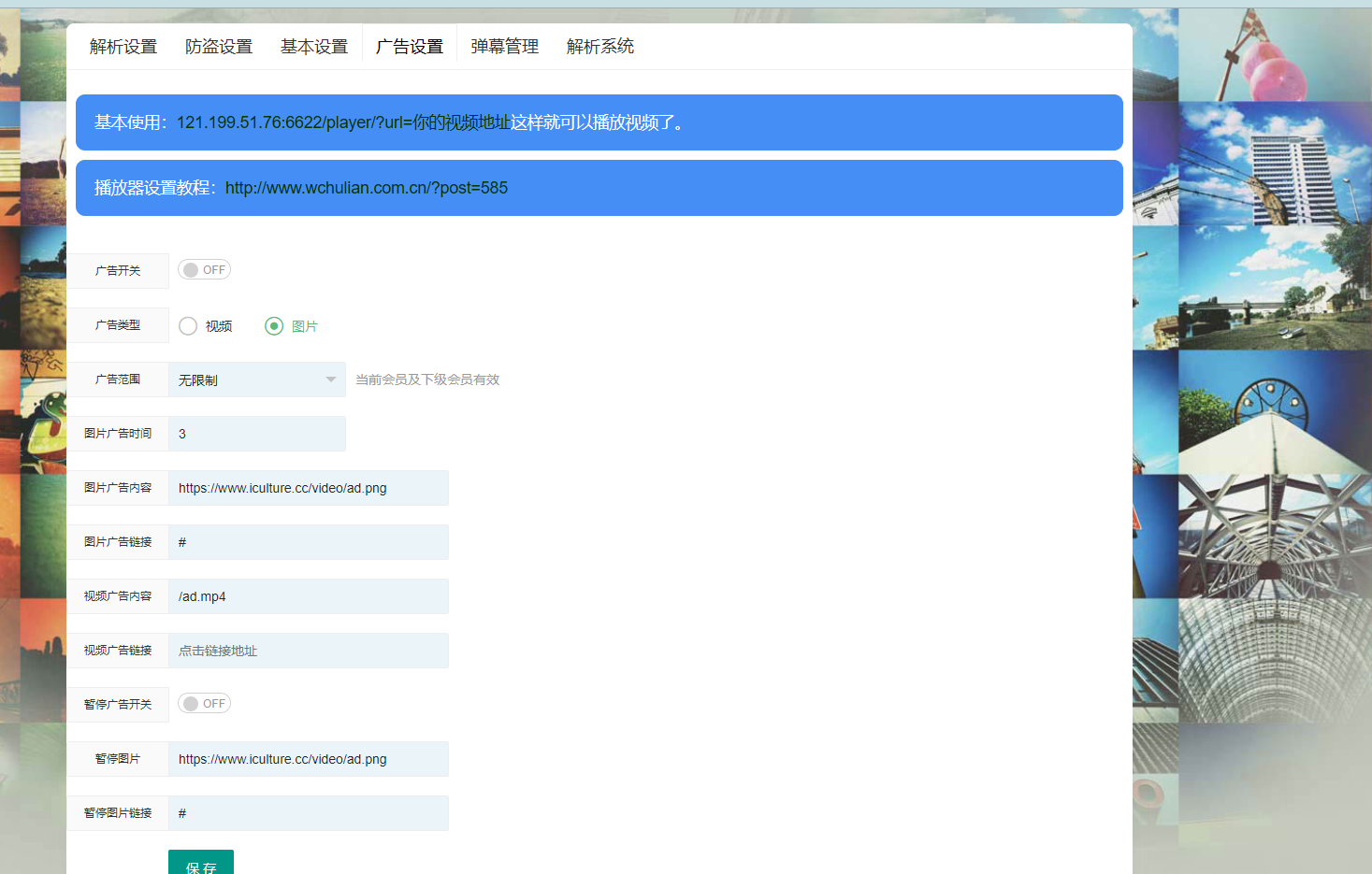Click the 基本使用 player URL banner
Viewport: 1372px width, 874px height.
(599, 122)
